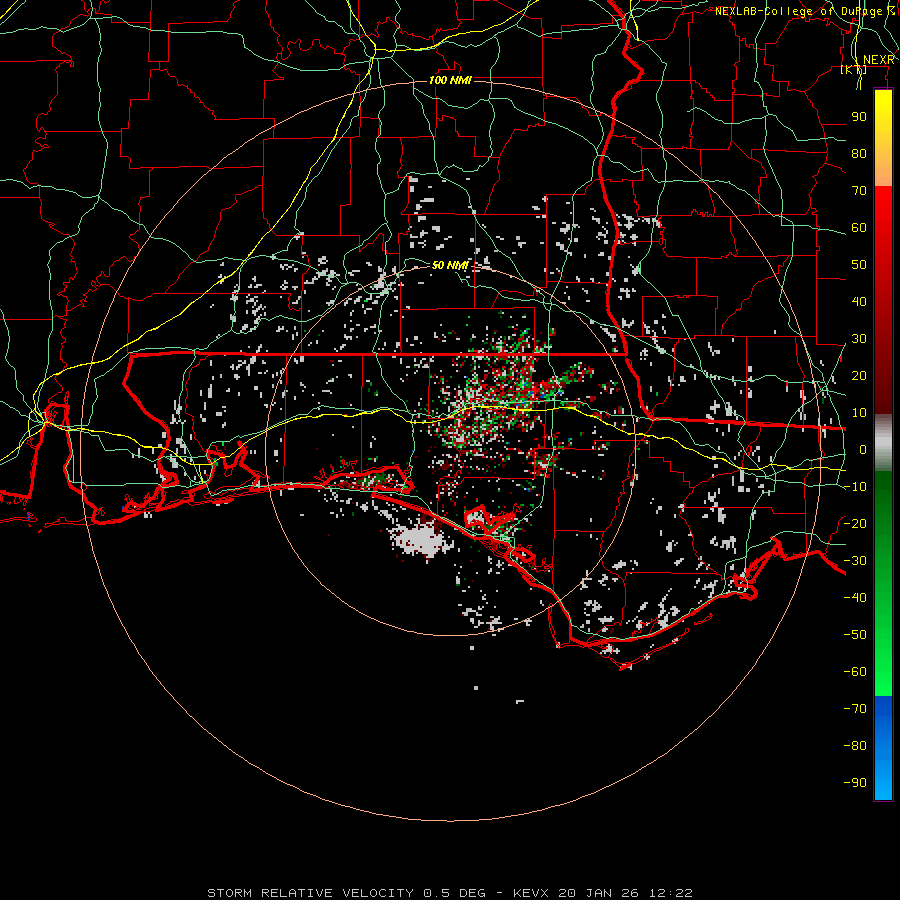Click the 0 label on velocity scale

863,450
